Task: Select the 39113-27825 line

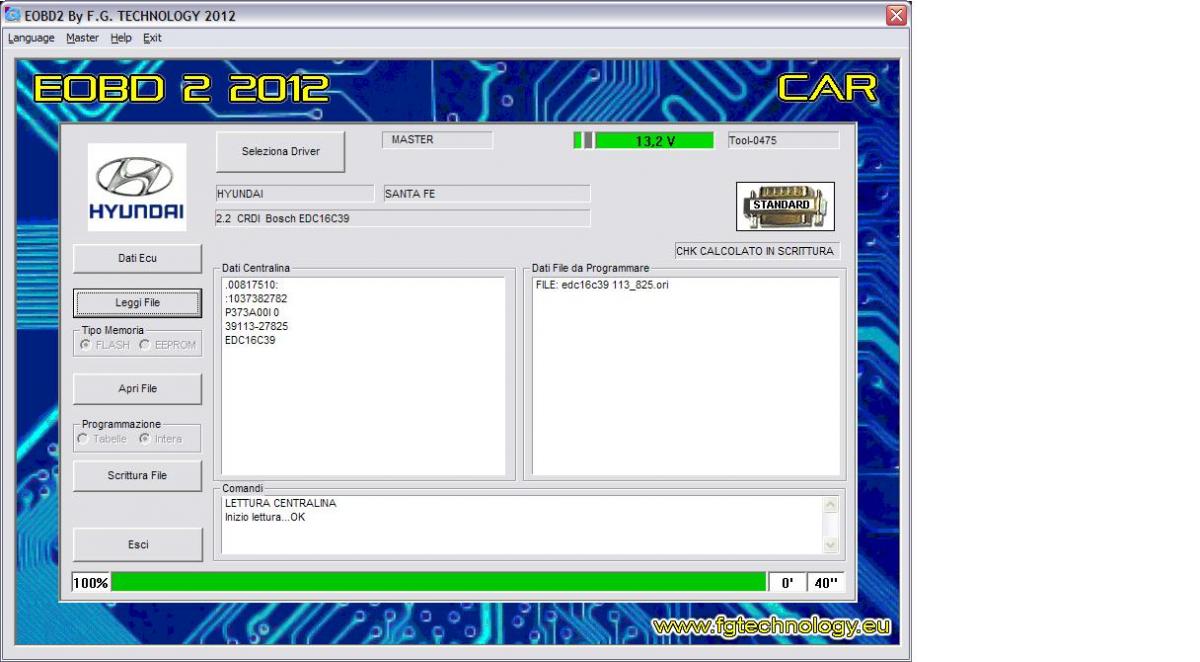Action: pyautogui.click(x=256, y=326)
